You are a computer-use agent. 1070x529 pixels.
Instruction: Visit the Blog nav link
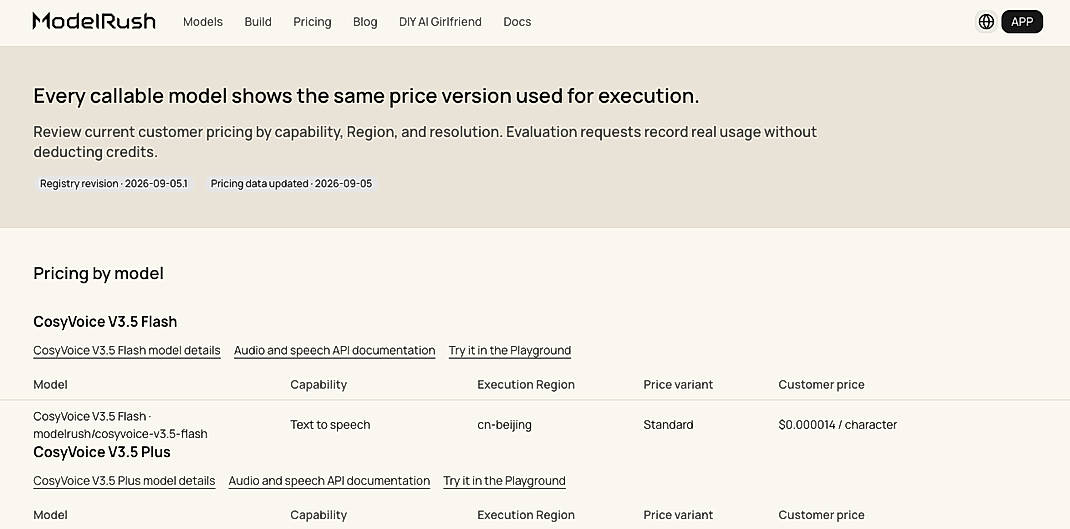point(365,22)
